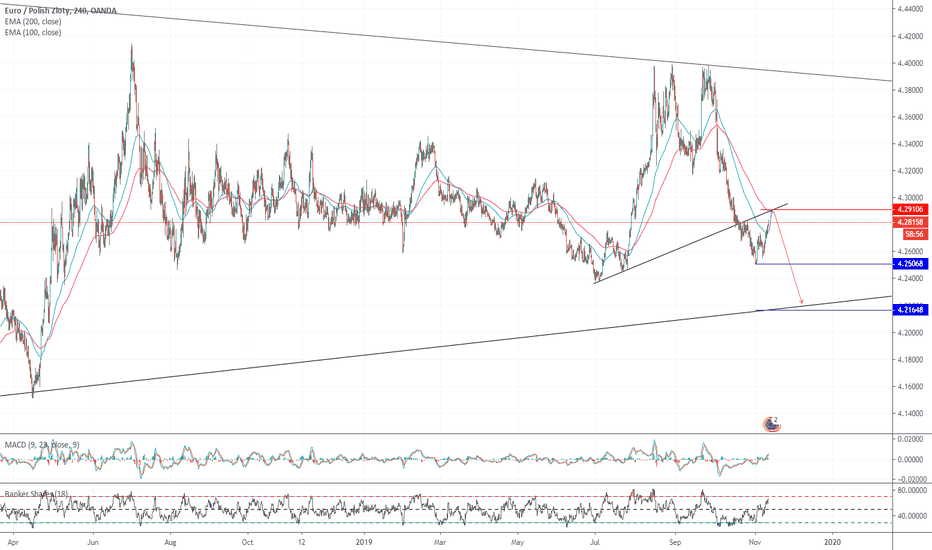Click the 58:56 candle countdown timer
Viewport: 932px width, 550px height.
(914, 235)
